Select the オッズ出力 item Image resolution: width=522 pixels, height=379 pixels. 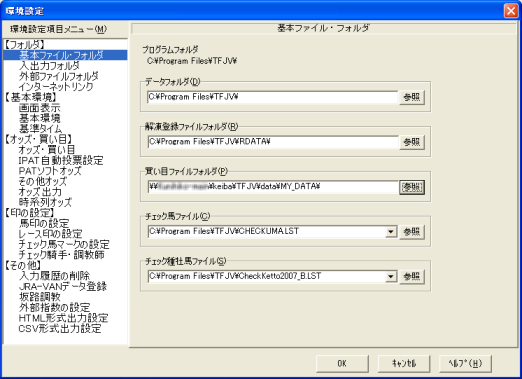point(40,192)
